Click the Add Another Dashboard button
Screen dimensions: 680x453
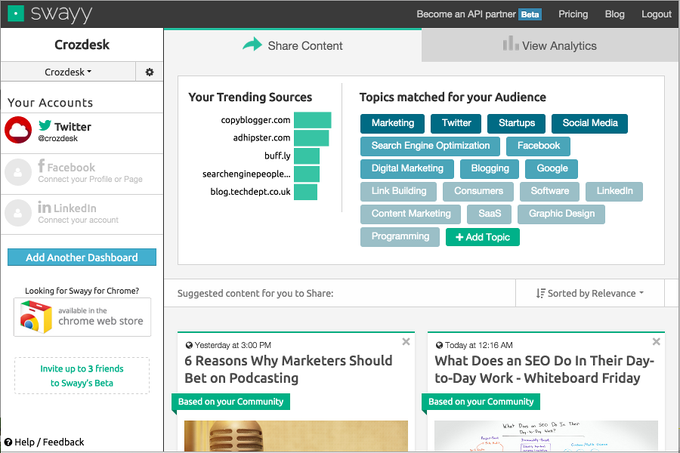[82, 257]
